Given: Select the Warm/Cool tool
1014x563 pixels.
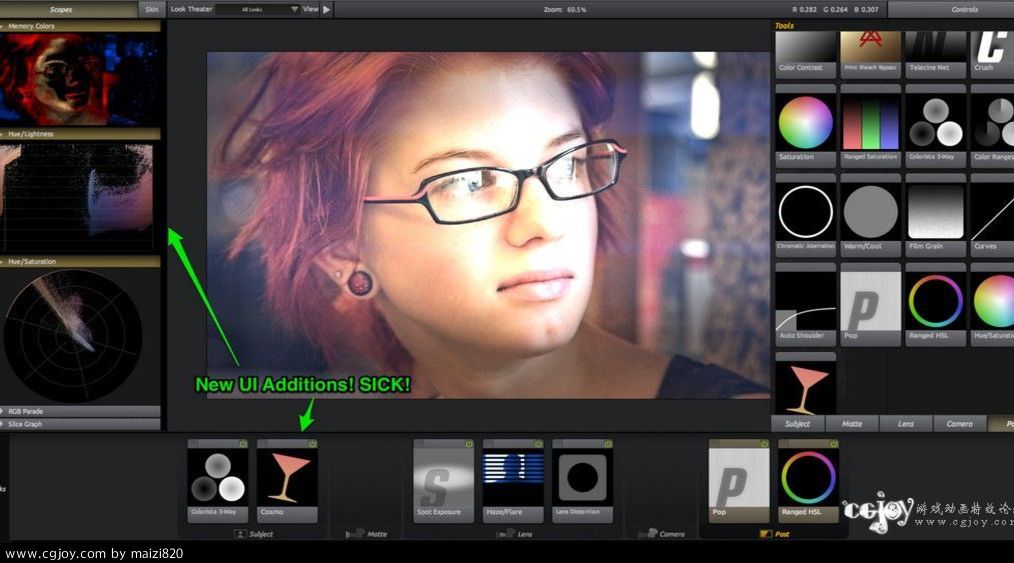Looking at the screenshot, I should click(x=870, y=215).
